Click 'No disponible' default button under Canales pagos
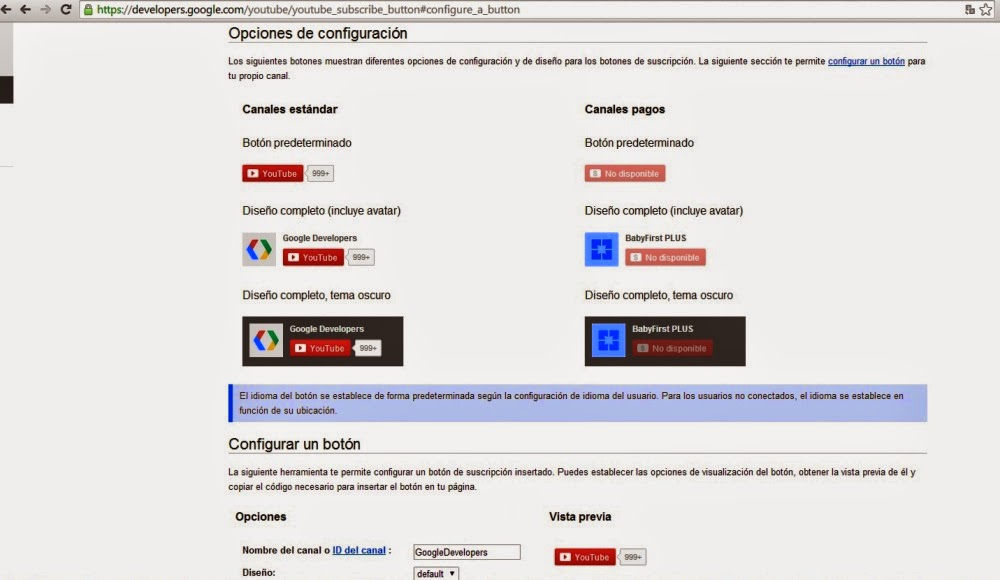The width and height of the screenshot is (1000, 580). [x=625, y=174]
